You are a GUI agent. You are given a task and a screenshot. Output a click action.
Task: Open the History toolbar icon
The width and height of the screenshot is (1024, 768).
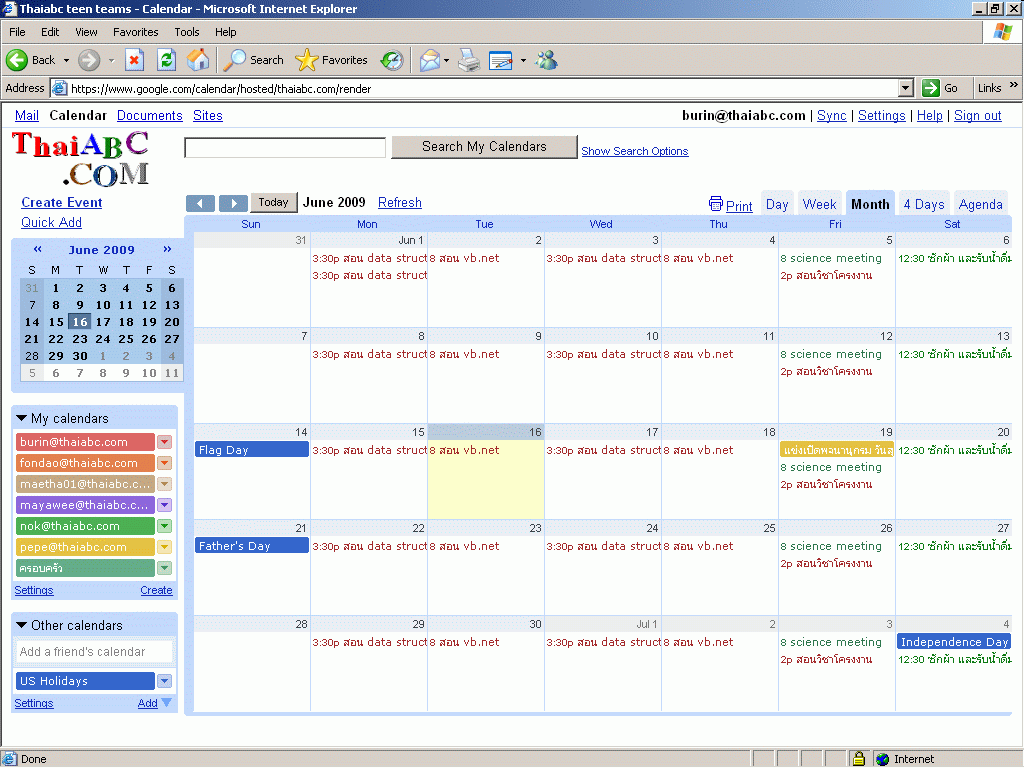tap(392, 60)
